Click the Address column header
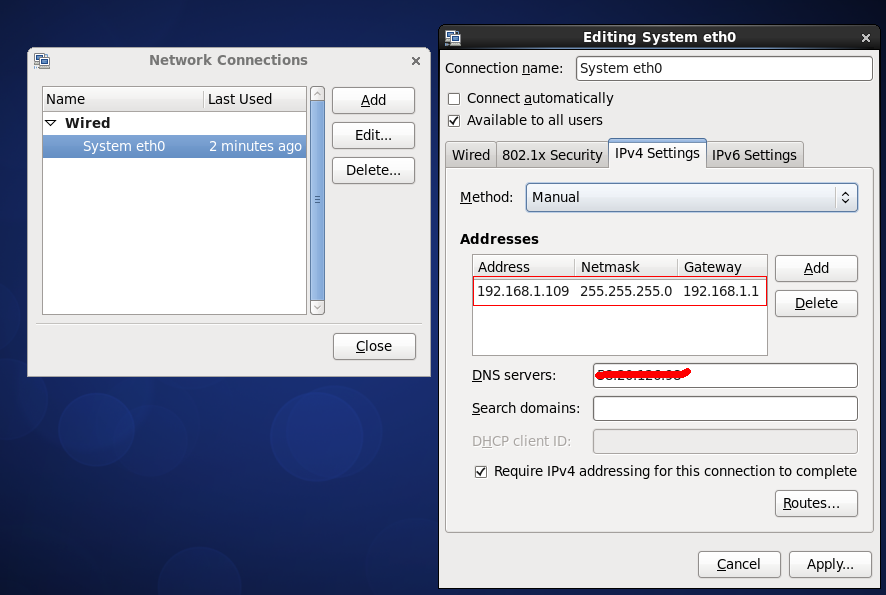 click(x=524, y=267)
